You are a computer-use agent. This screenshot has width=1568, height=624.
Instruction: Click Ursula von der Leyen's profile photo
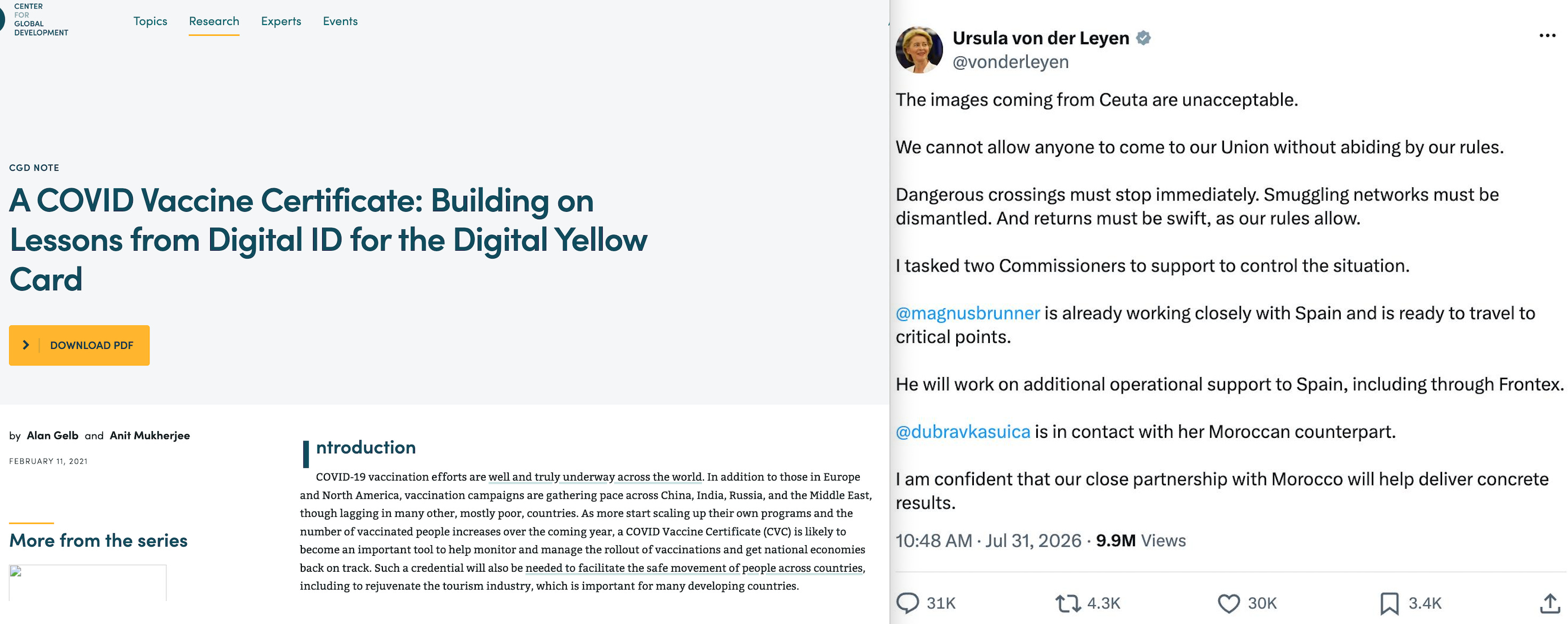[x=919, y=49]
